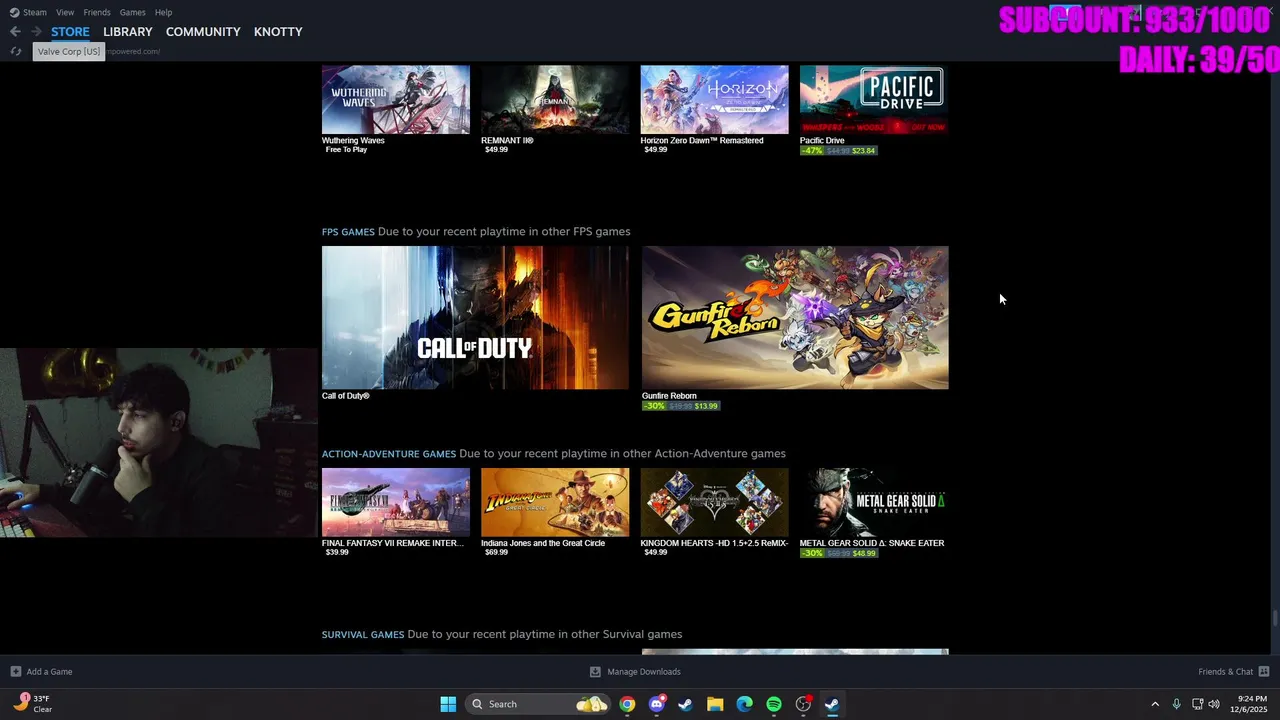Image resolution: width=1280 pixels, height=720 pixels.
Task: Click Indiana Jones $69.99 price
Action: pos(496,552)
